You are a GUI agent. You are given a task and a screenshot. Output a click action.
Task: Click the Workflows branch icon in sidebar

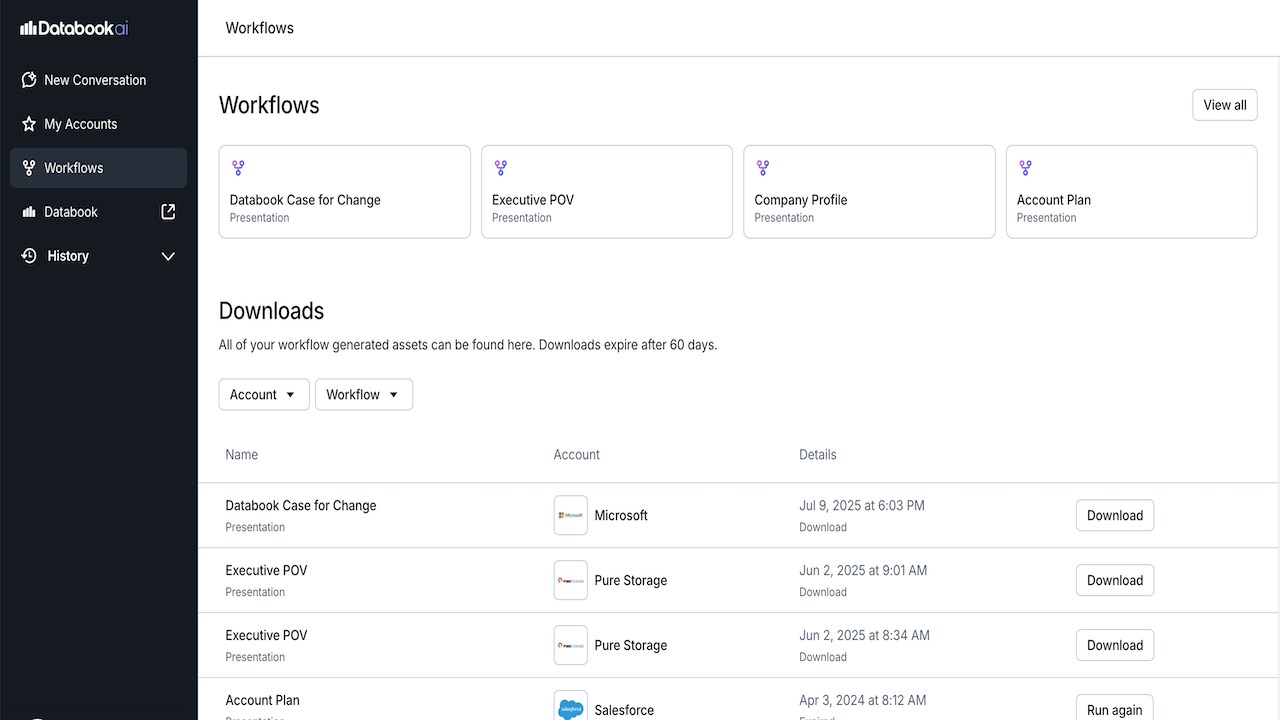point(29,168)
